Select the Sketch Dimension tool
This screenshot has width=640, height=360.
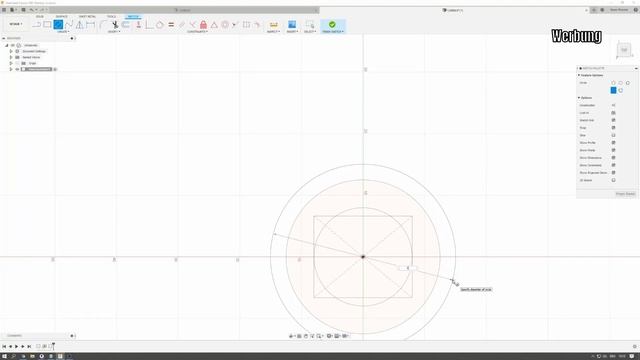pyautogui.click(x=91, y=24)
